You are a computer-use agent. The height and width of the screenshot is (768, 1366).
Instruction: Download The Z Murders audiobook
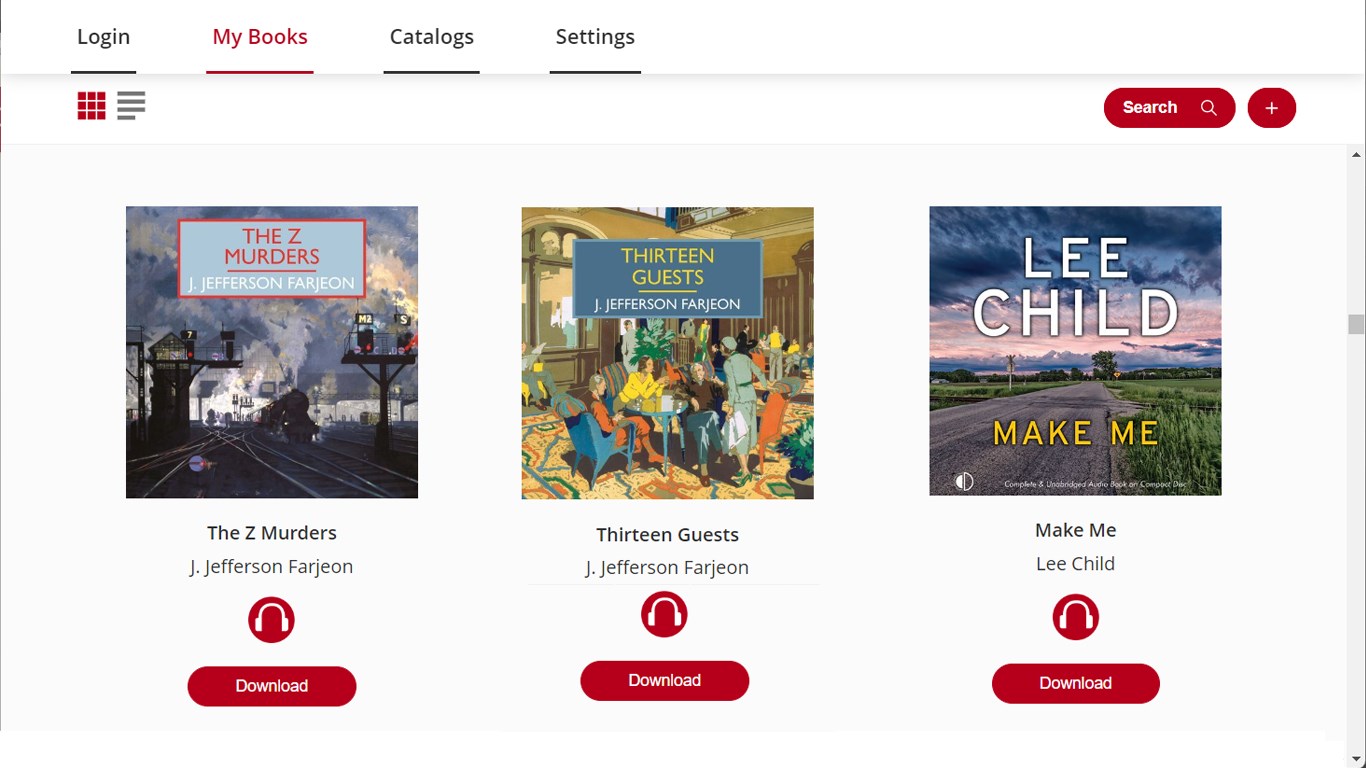[x=271, y=686]
